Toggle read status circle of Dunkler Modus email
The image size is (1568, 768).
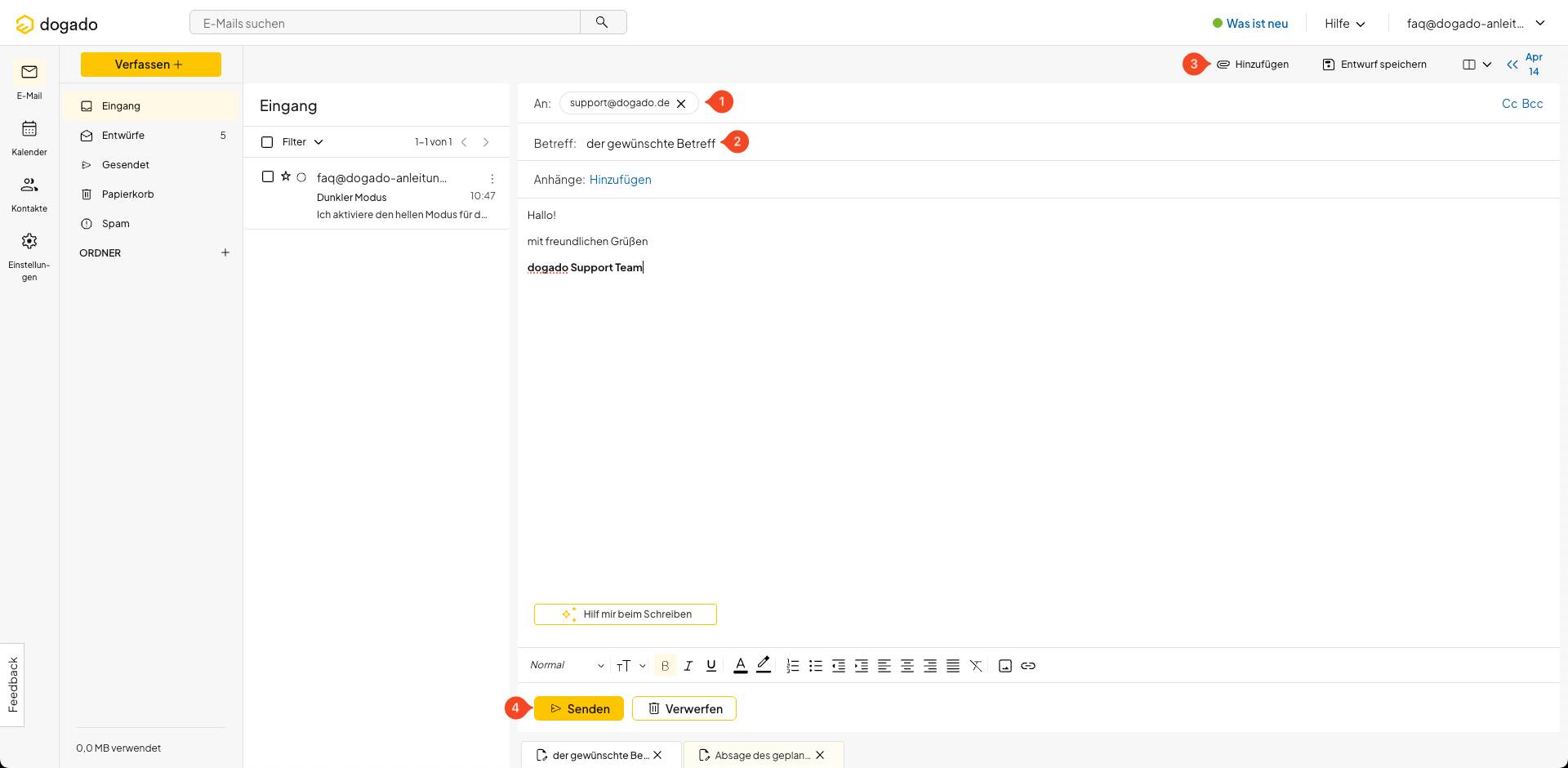coord(301,177)
